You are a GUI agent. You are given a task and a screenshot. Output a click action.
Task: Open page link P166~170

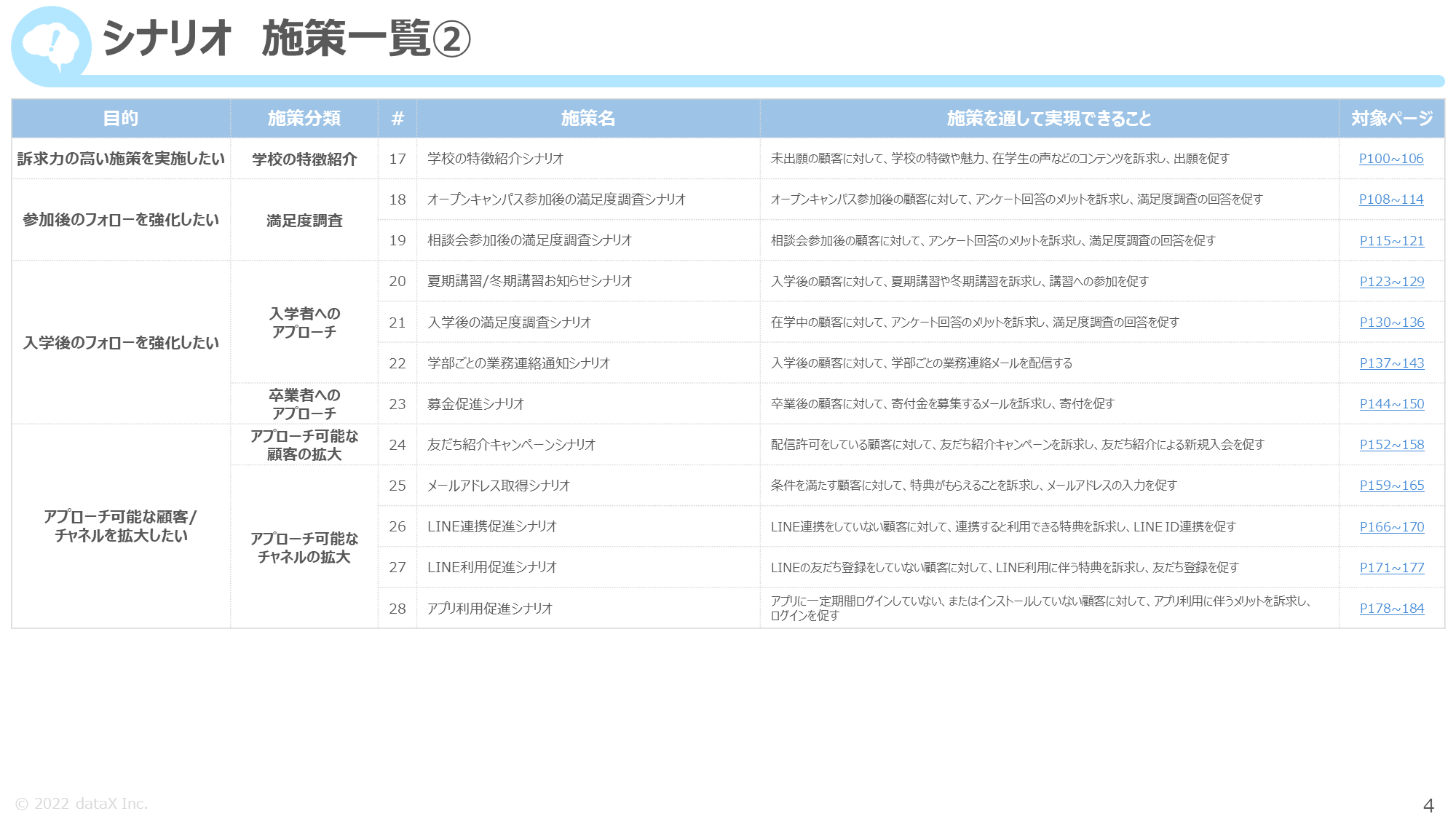point(1391,527)
